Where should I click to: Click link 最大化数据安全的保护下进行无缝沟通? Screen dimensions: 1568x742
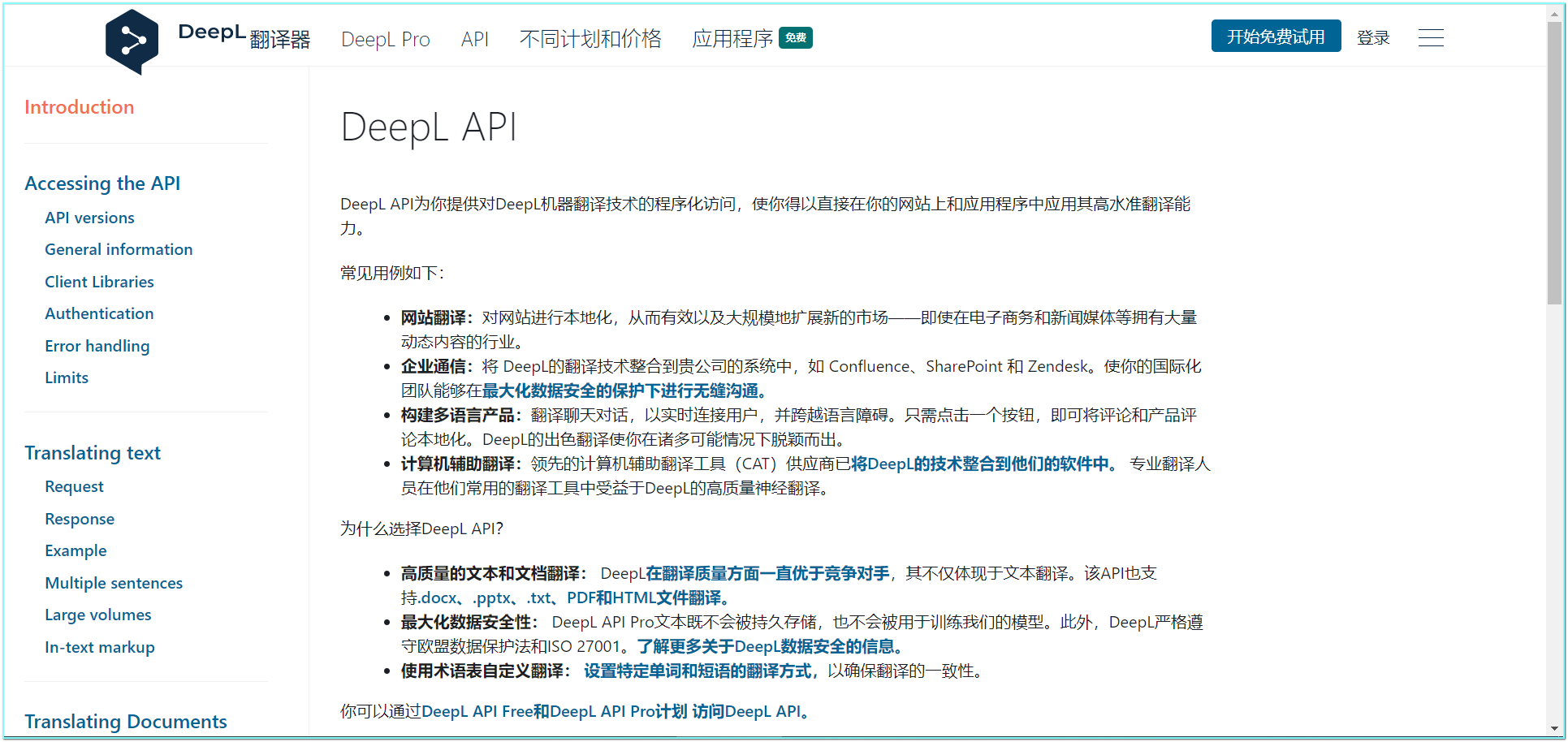(x=624, y=391)
